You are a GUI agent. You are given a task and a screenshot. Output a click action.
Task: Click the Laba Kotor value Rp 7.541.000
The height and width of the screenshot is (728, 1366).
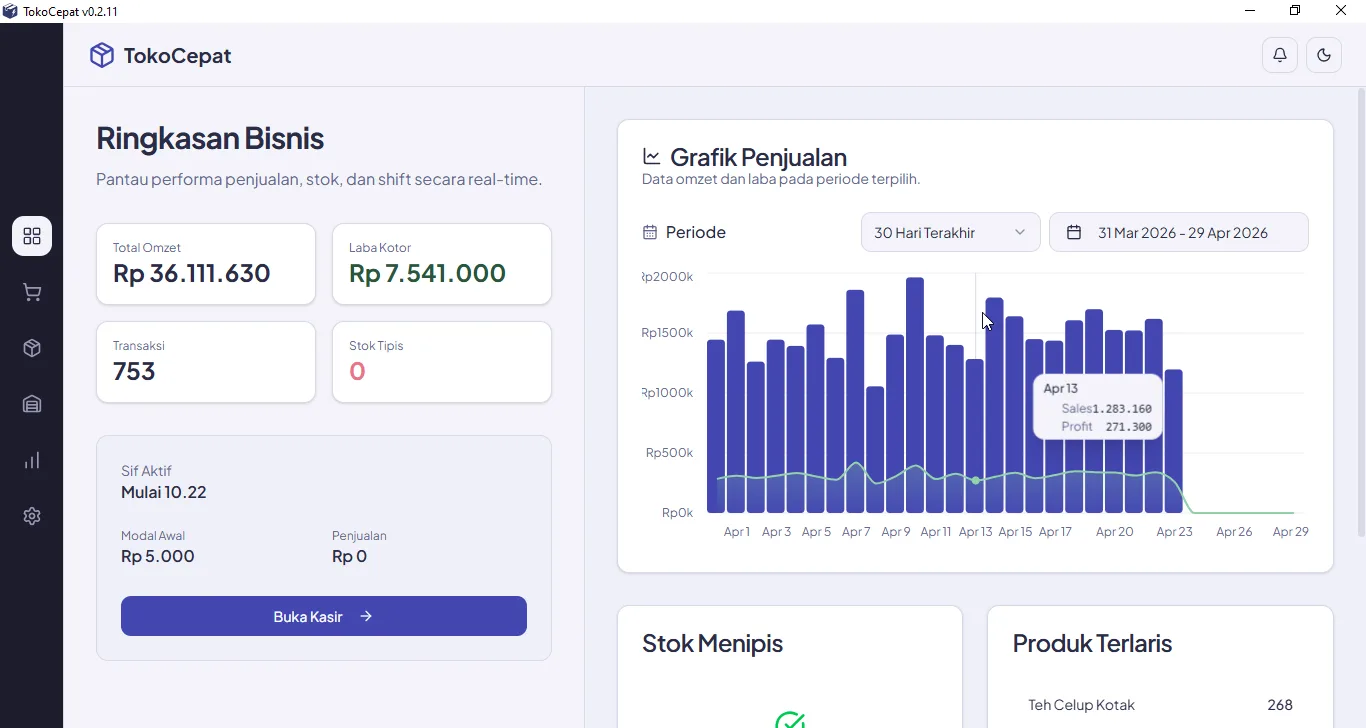[x=427, y=273]
